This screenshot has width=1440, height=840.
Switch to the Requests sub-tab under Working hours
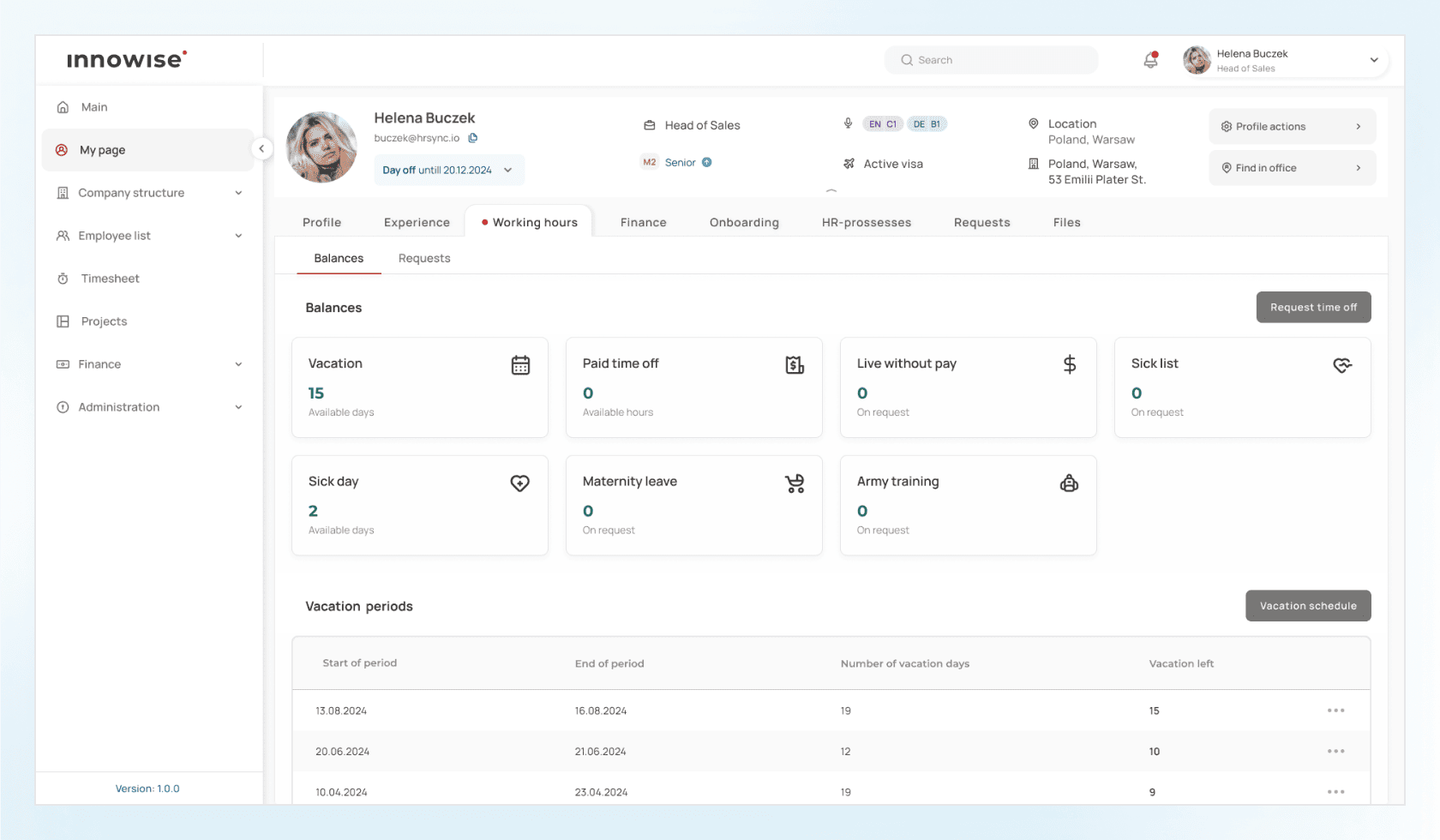[423, 259]
